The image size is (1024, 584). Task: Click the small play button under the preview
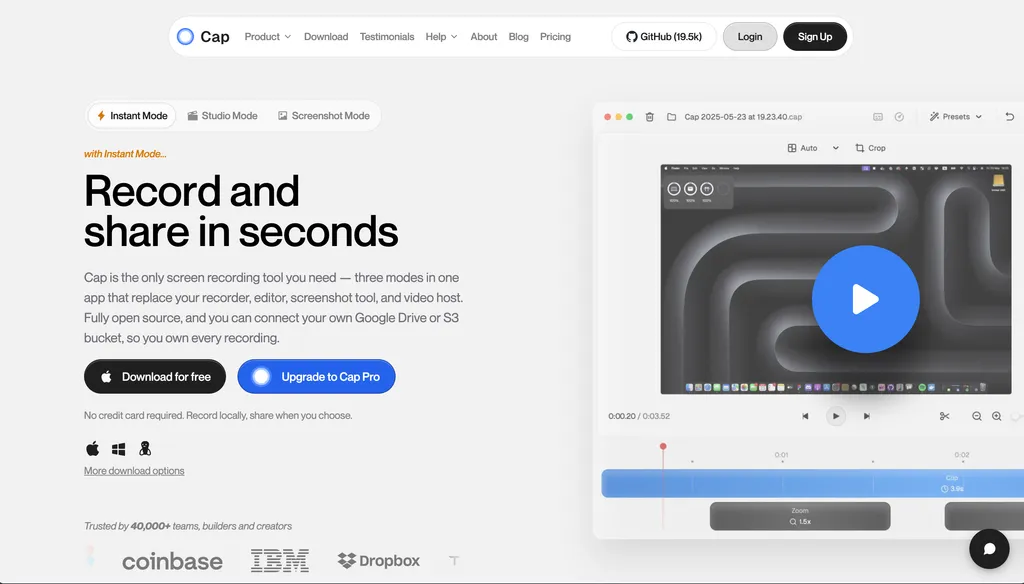click(836, 416)
